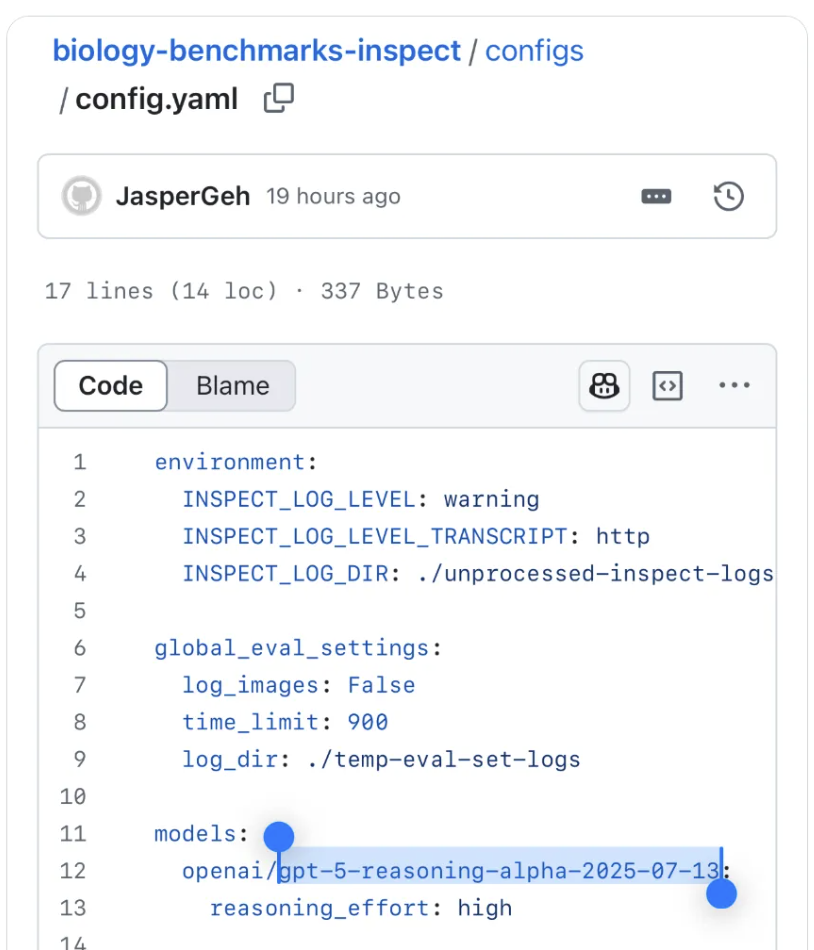Image resolution: width=814 pixels, height=950 pixels.
Task: Click the 19 hours ago timestamp
Action: [x=333, y=196]
